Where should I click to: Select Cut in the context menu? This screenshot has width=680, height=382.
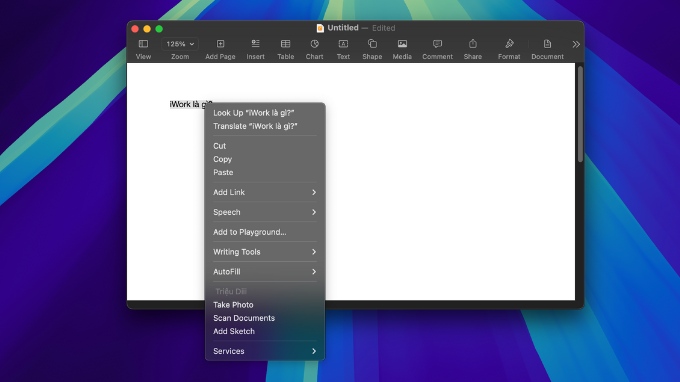(x=265, y=146)
